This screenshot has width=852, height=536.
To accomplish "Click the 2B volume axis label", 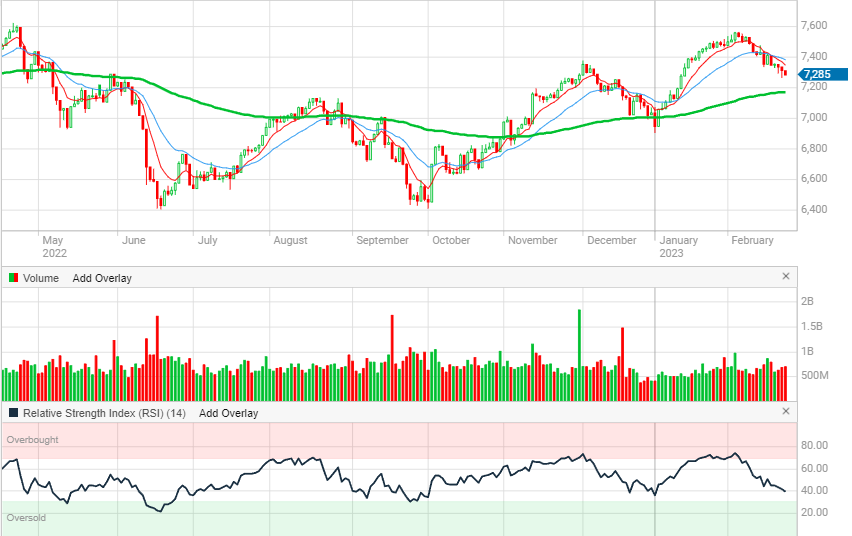I will tap(807, 301).
